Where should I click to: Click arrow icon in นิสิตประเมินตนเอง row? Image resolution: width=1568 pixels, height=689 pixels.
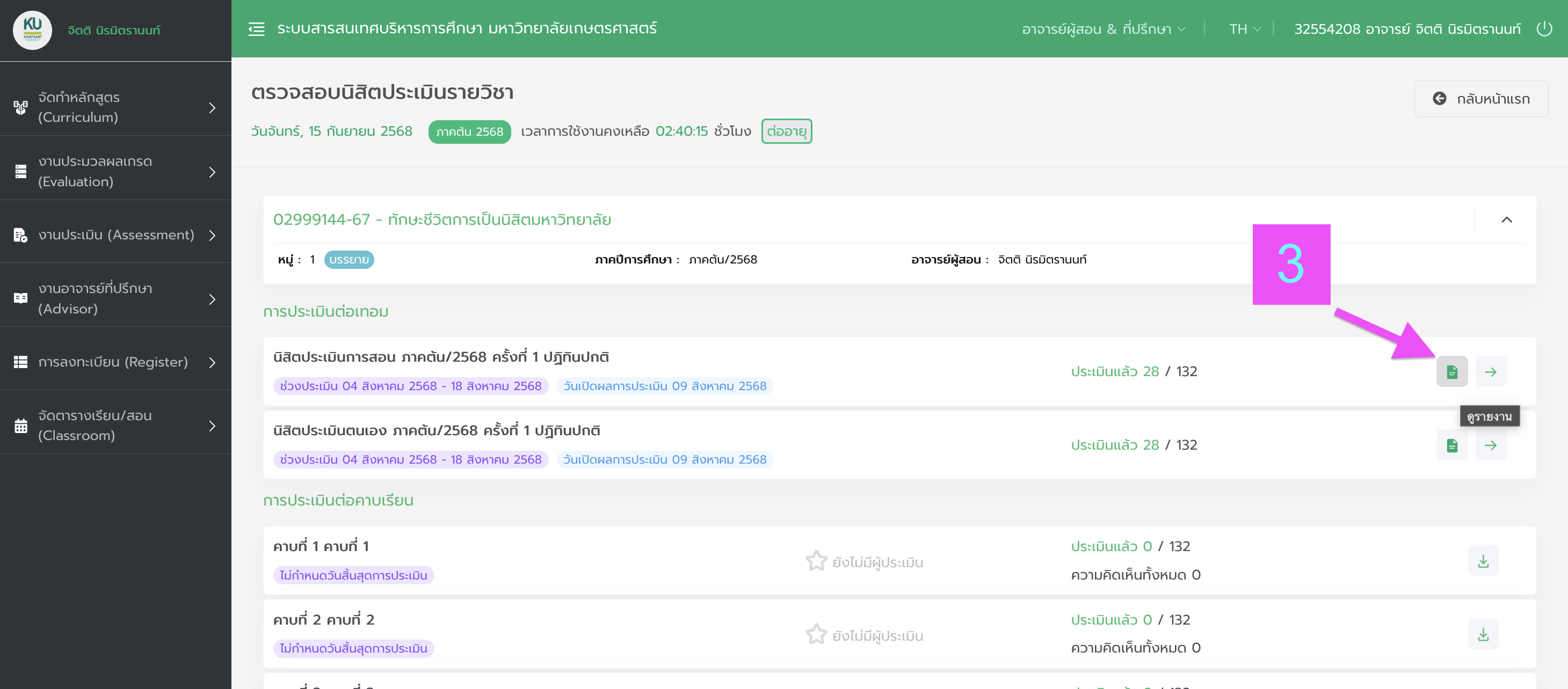pyautogui.click(x=1490, y=445)
